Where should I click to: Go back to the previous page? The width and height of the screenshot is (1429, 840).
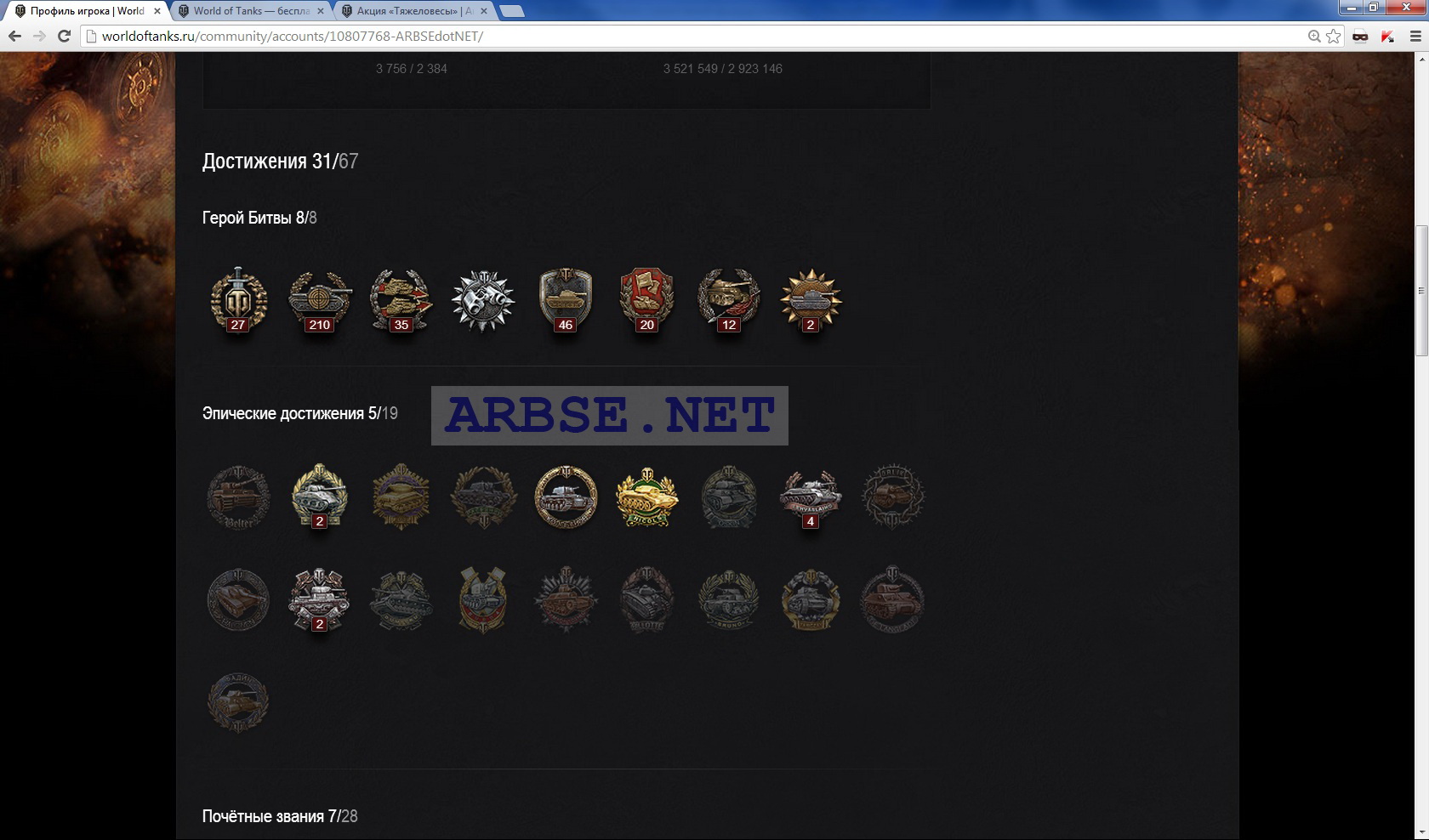pos(14,36)
